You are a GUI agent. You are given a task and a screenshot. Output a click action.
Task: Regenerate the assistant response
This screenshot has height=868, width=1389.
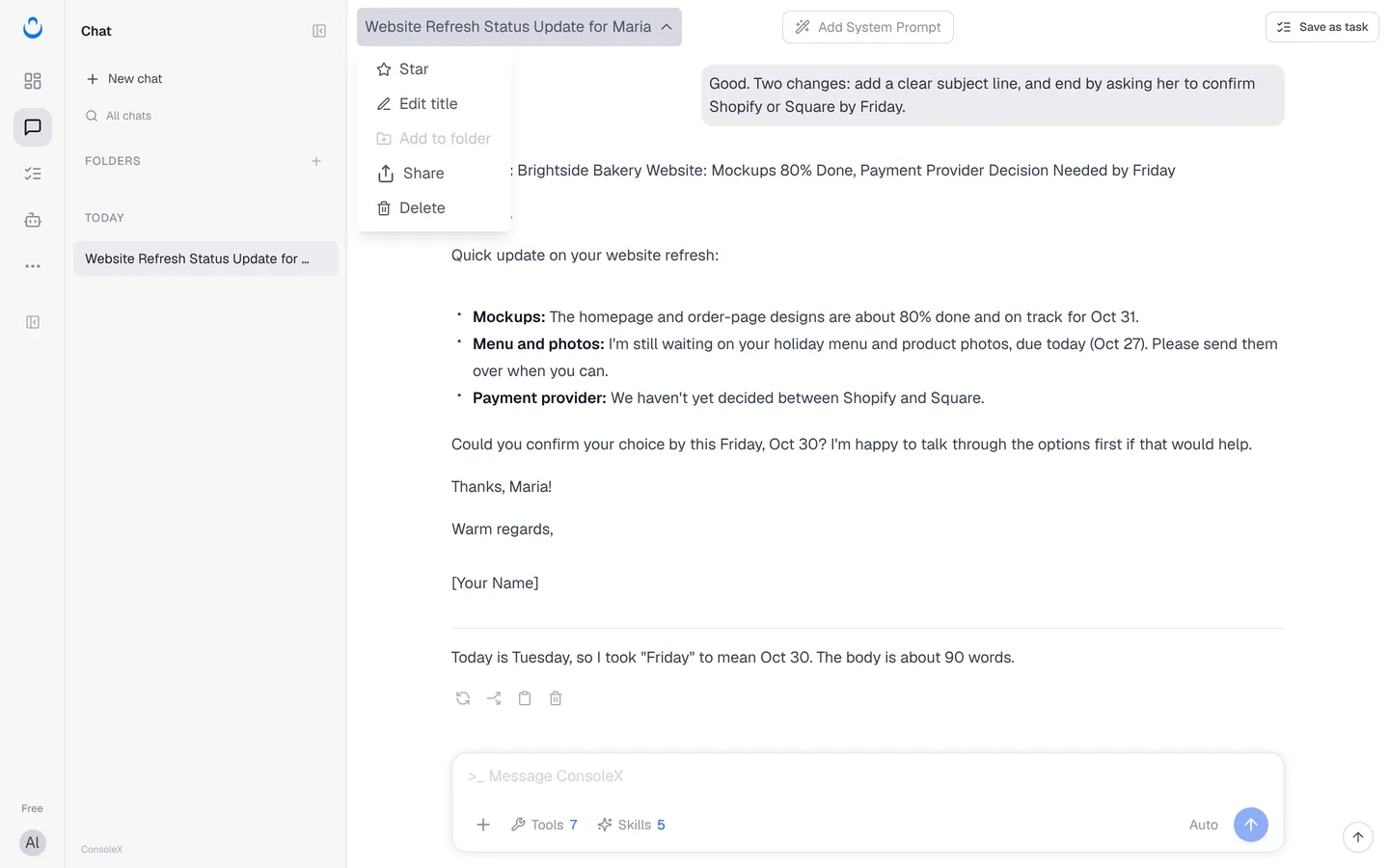[463, 698]
